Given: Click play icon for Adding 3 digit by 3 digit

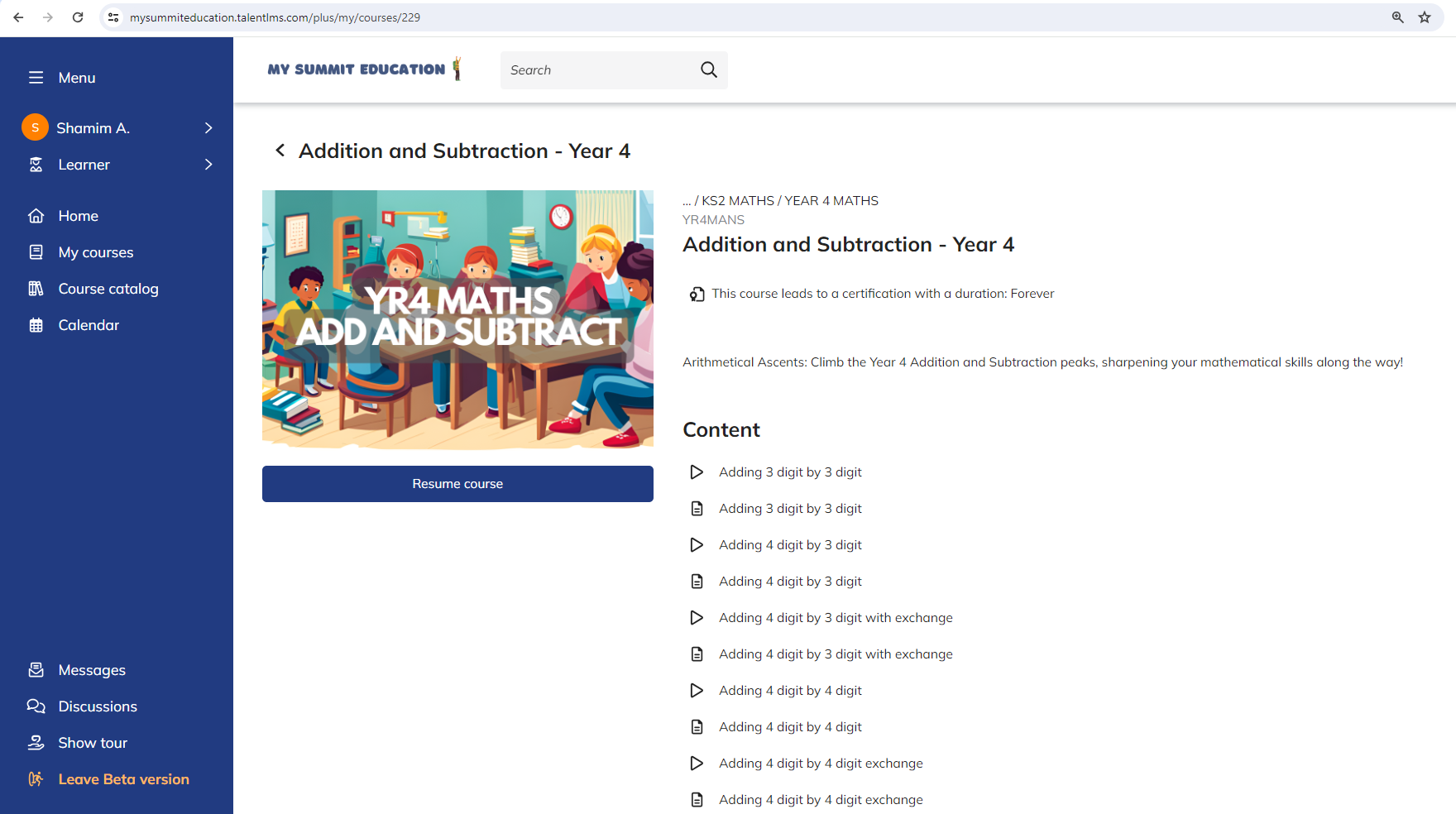Looking at the screenshot, I should [x=697, y=472].
